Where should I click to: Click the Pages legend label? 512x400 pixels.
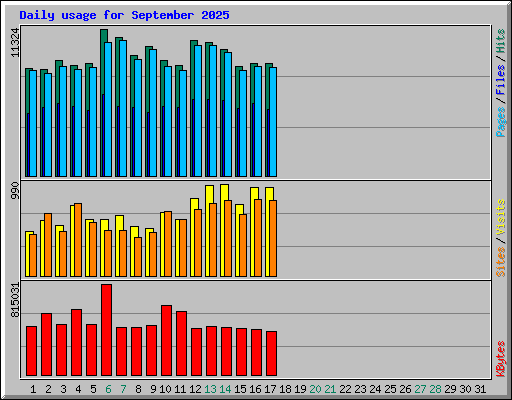500,122
